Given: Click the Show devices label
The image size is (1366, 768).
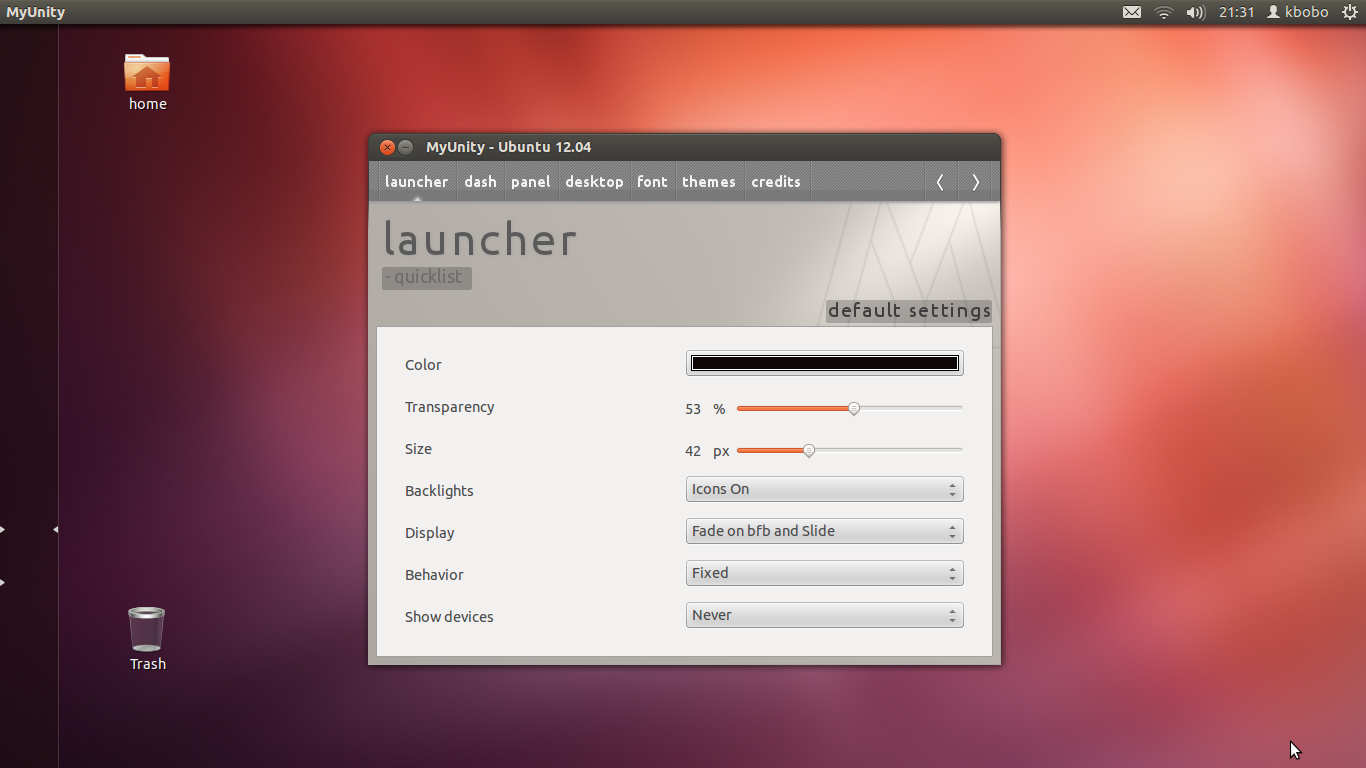Looking at the screenshot, I should [449, 617].
